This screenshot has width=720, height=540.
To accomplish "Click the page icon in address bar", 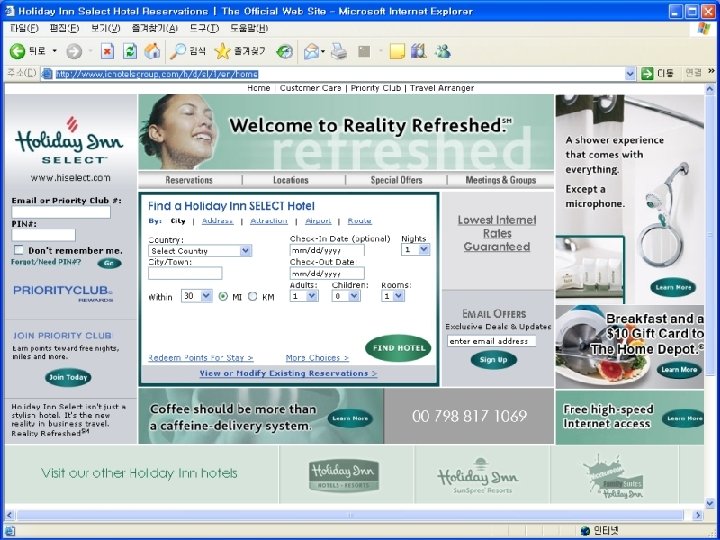I will (46, 73).
